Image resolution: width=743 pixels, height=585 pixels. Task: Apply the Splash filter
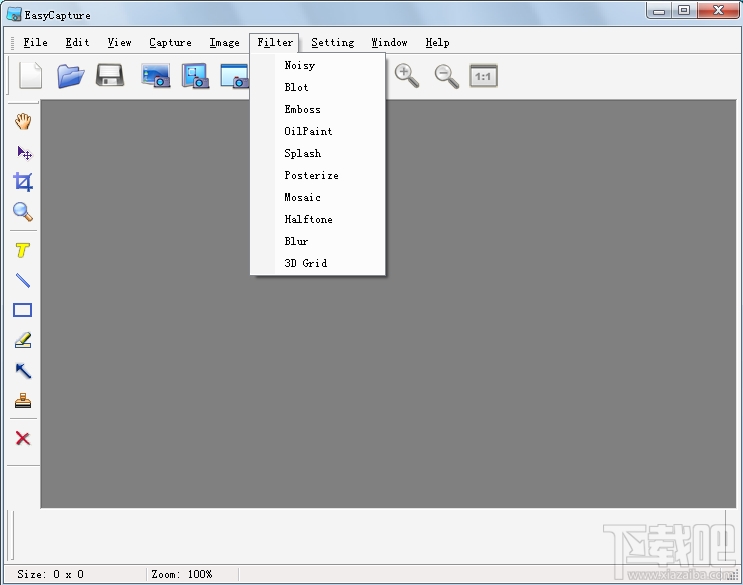tap(317, 153)
